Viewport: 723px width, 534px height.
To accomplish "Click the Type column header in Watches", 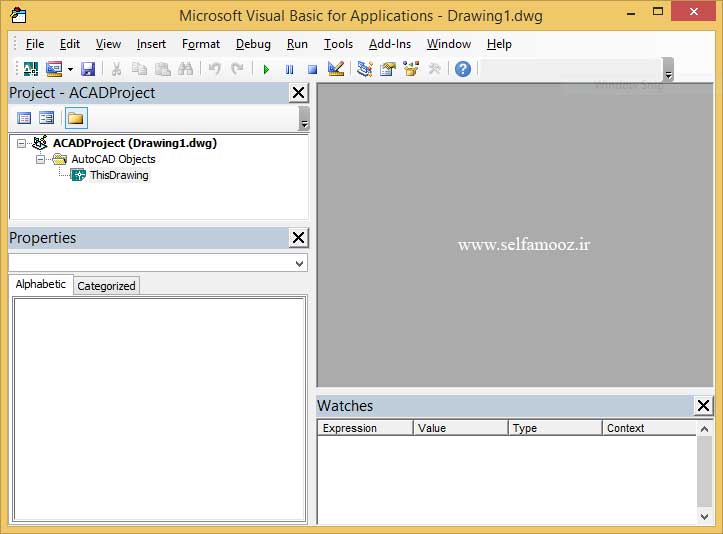I will pyautogui.click(x=555, y=428).
